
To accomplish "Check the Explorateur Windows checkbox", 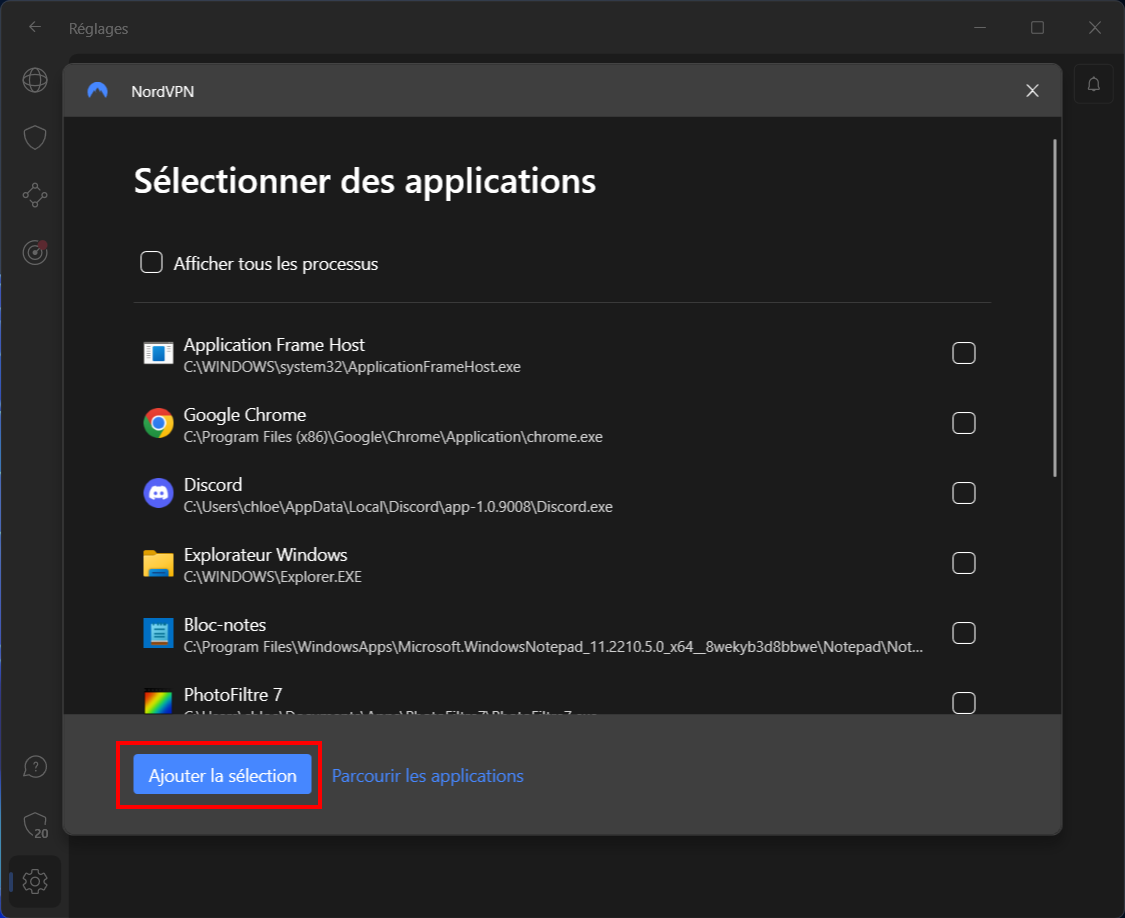I will [964, 563].
